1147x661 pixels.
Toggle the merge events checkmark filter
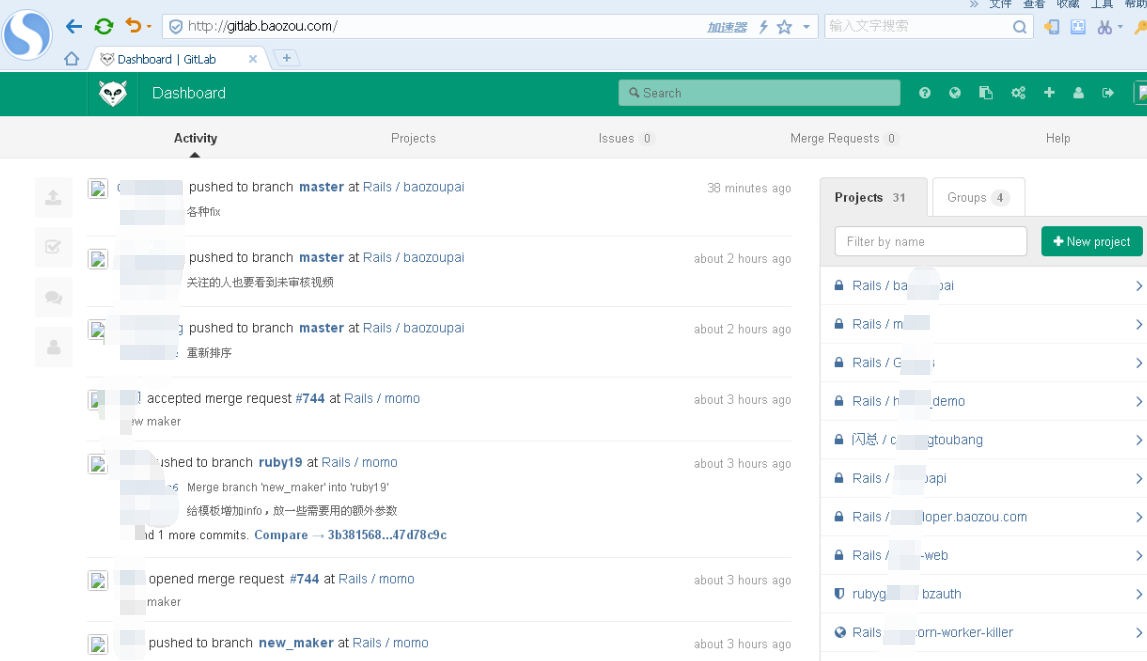tap(53, 247)
